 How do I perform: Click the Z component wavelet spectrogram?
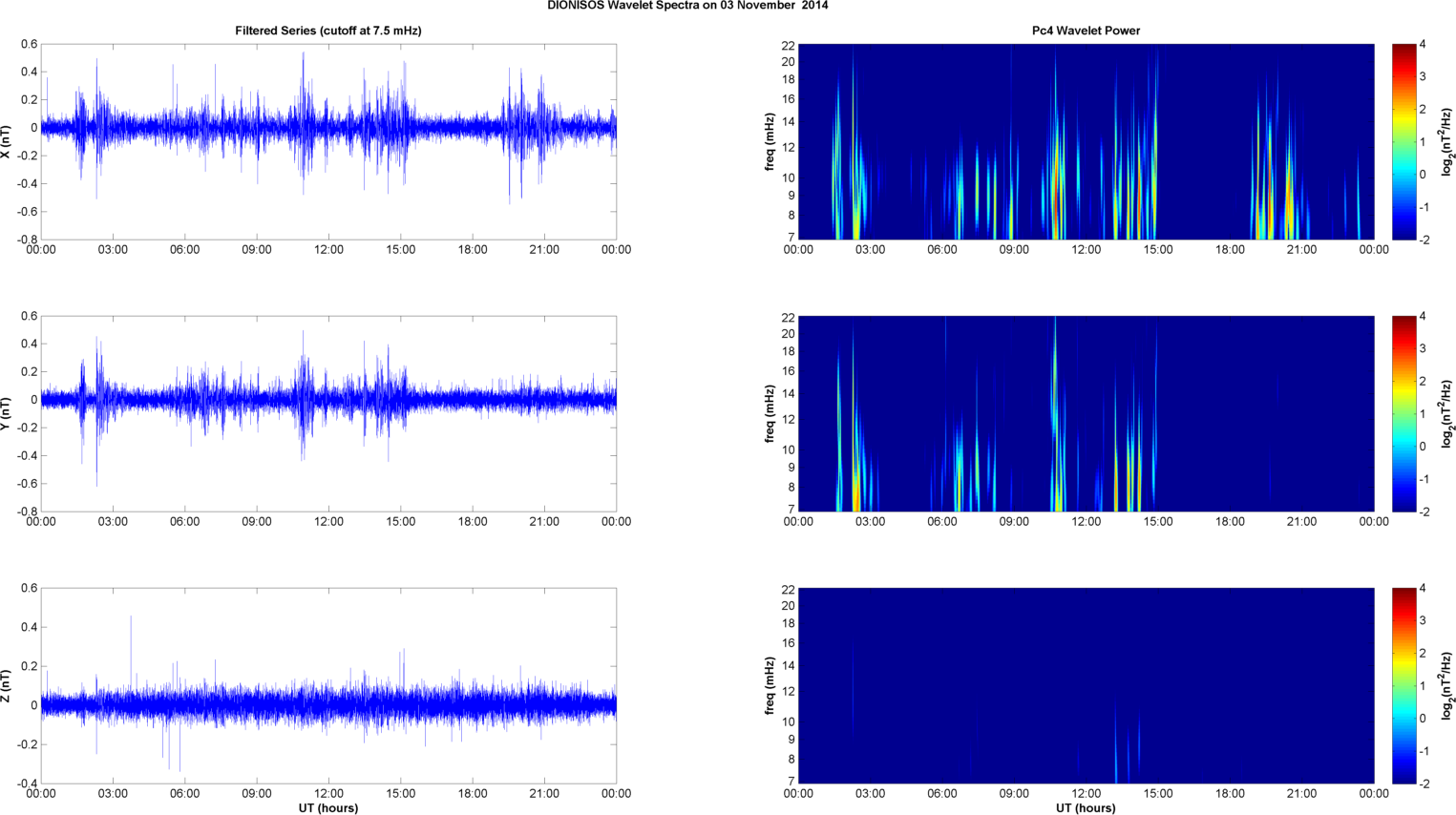coord(1086,686)
